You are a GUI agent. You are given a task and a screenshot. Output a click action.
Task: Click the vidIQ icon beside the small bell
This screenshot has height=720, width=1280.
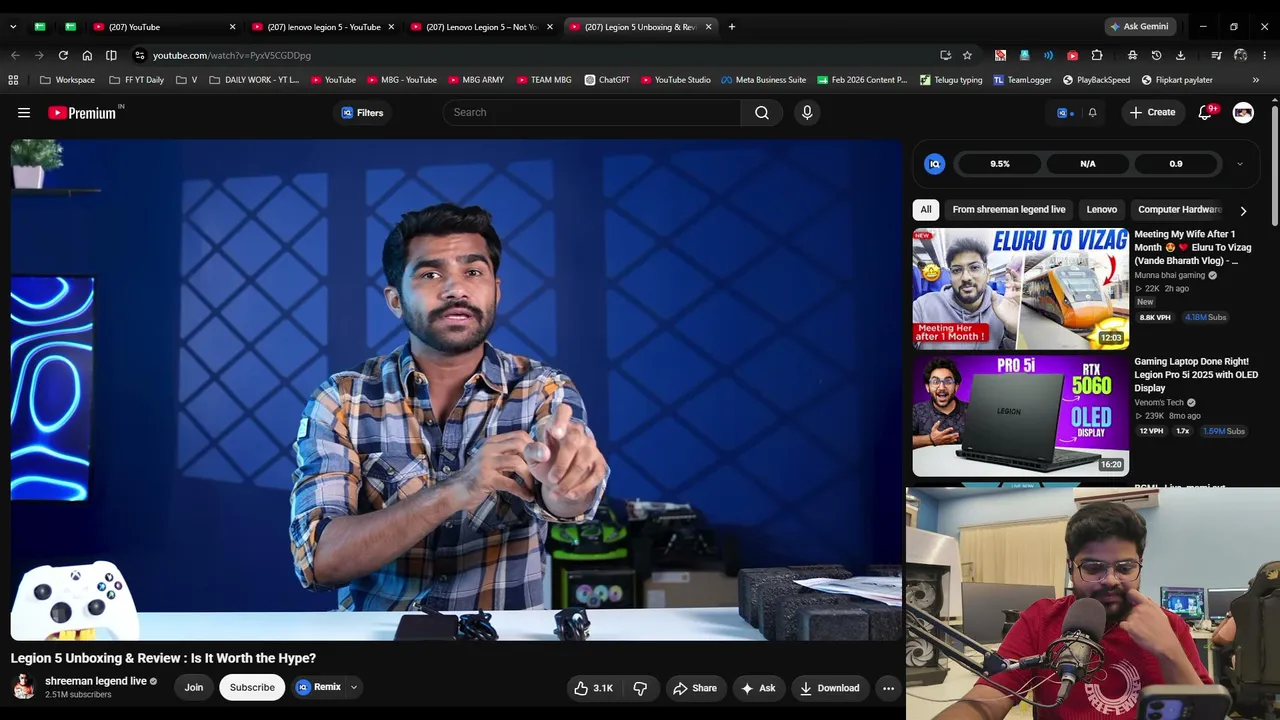[x=1064, y=113]
